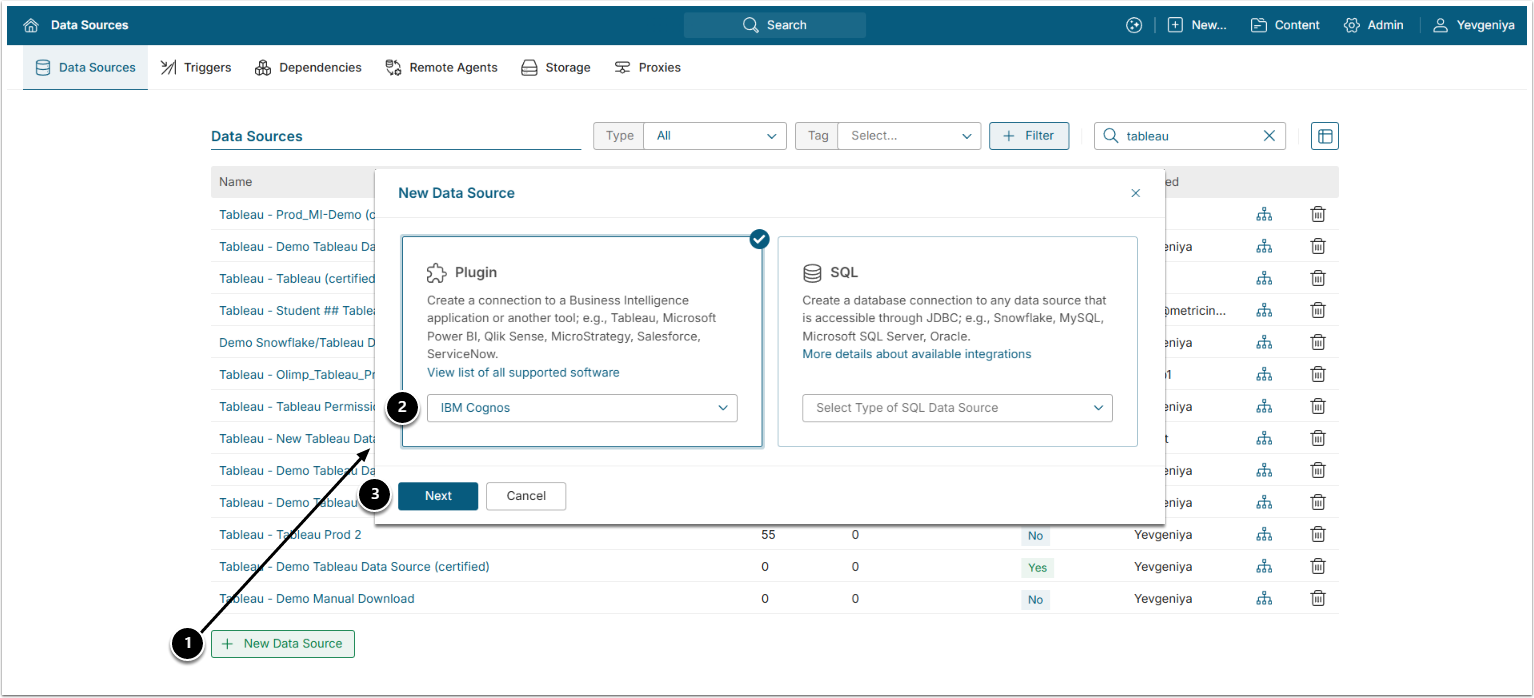Open Select Type of SQL Data Source dropdown
1534x698 pixels.
(957, 408)
